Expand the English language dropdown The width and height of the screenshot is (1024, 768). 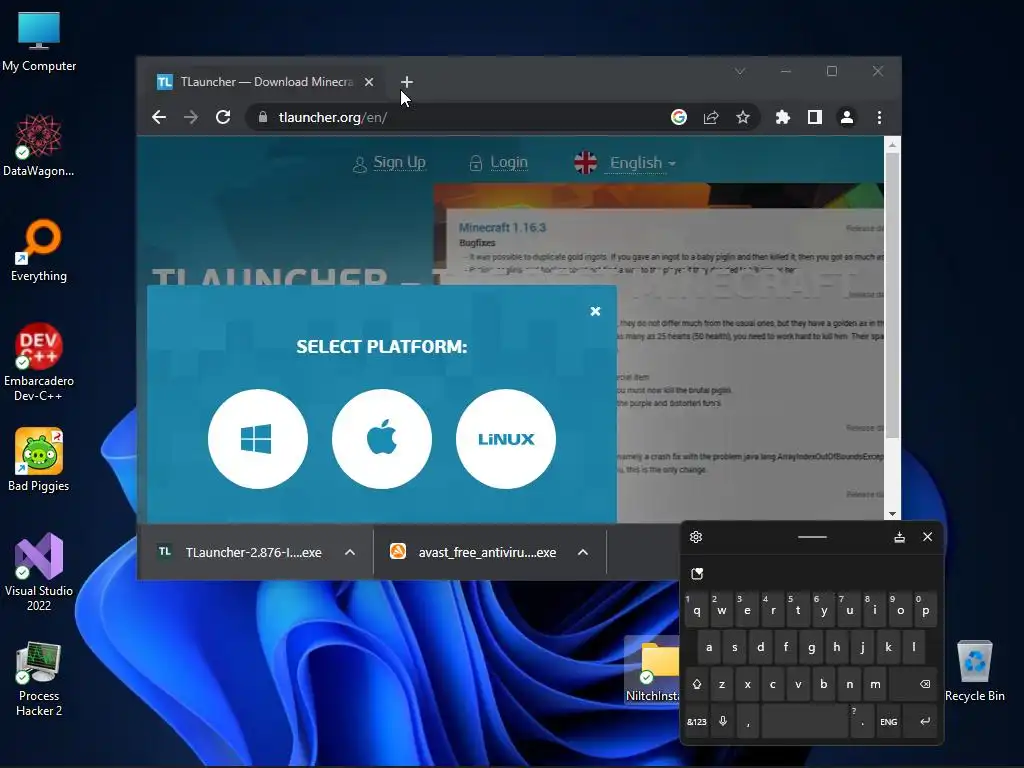(641, 163)
